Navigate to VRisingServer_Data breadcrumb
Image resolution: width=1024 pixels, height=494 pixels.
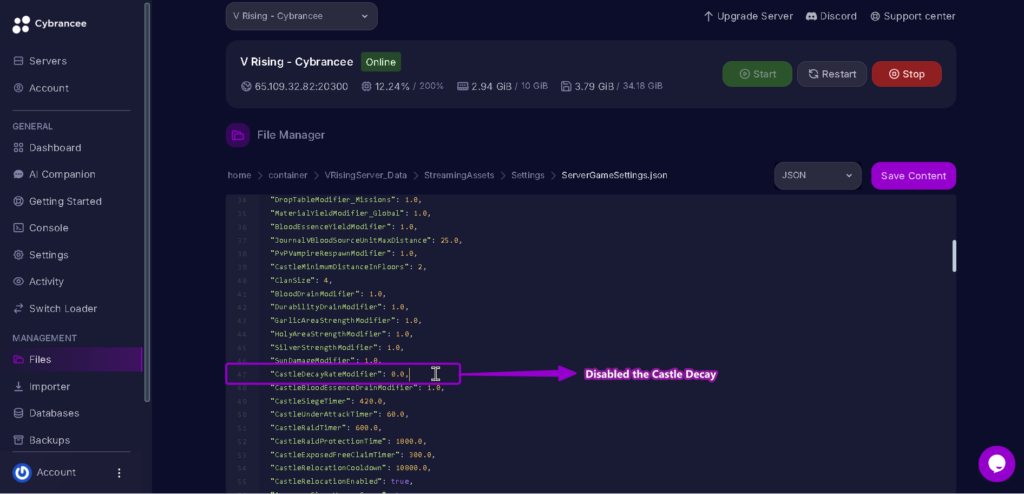pos(366,175)
